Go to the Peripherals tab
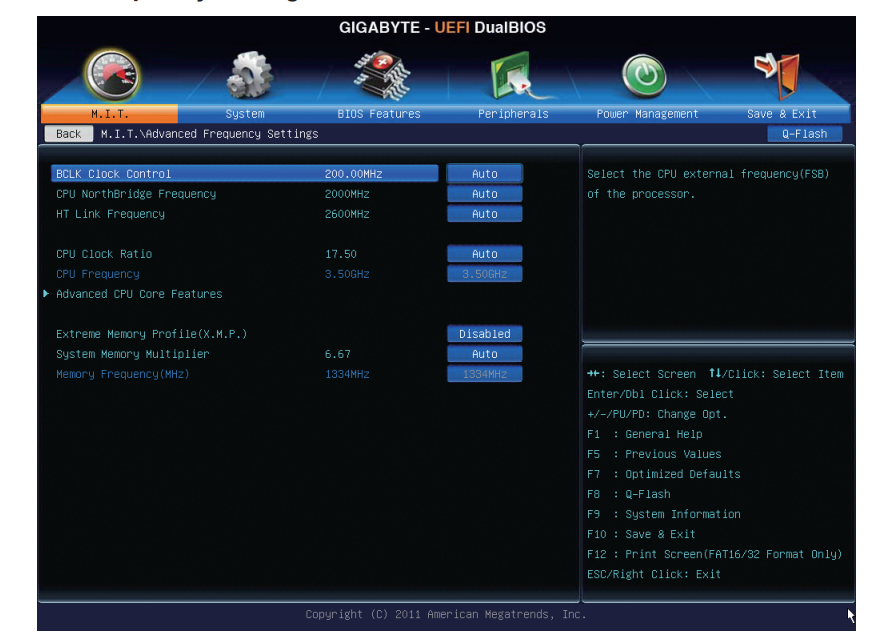 tap(513, 114)
